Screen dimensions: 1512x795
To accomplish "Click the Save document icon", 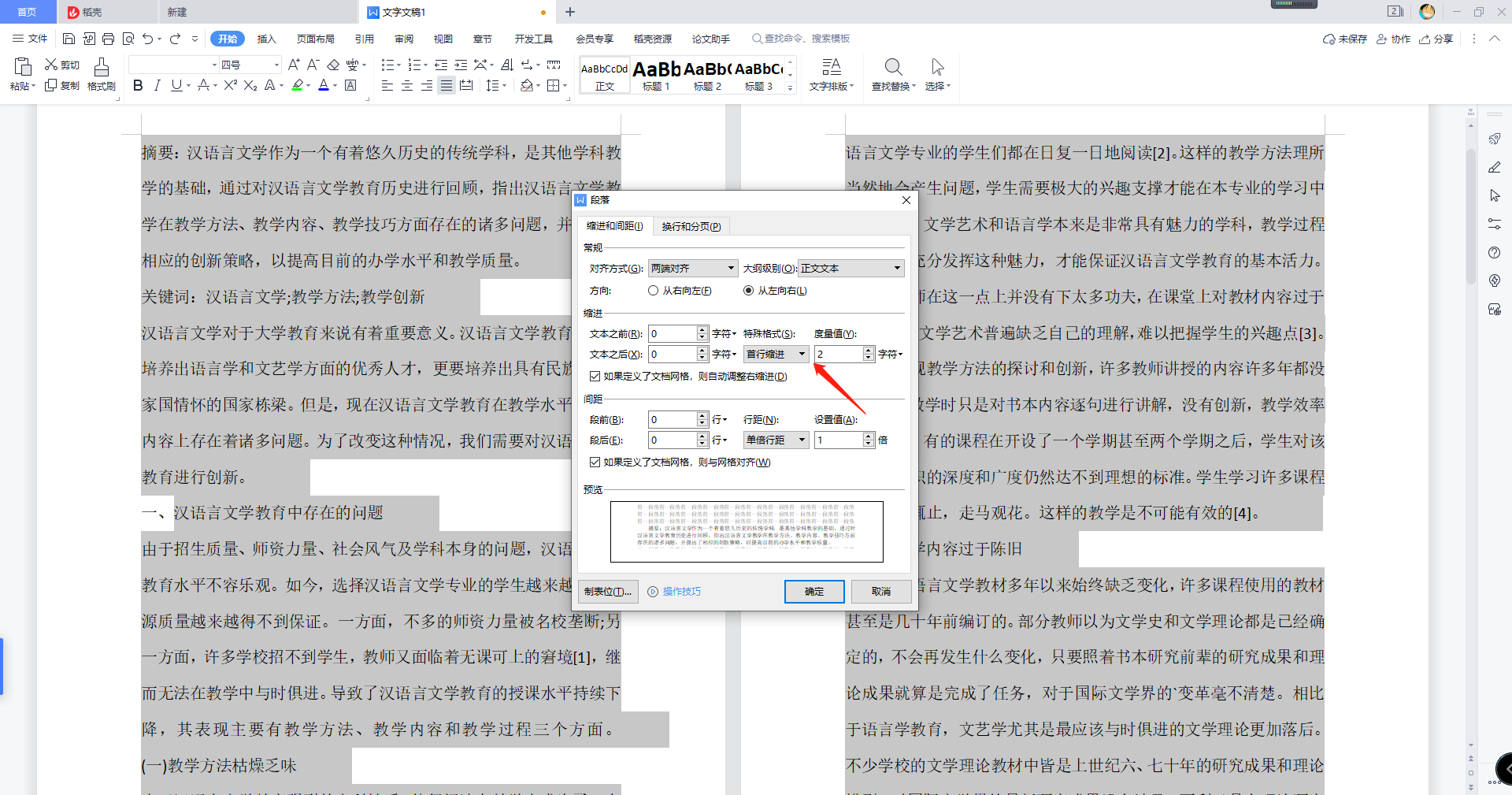I will pyautogui.click(x=69, y=39).
